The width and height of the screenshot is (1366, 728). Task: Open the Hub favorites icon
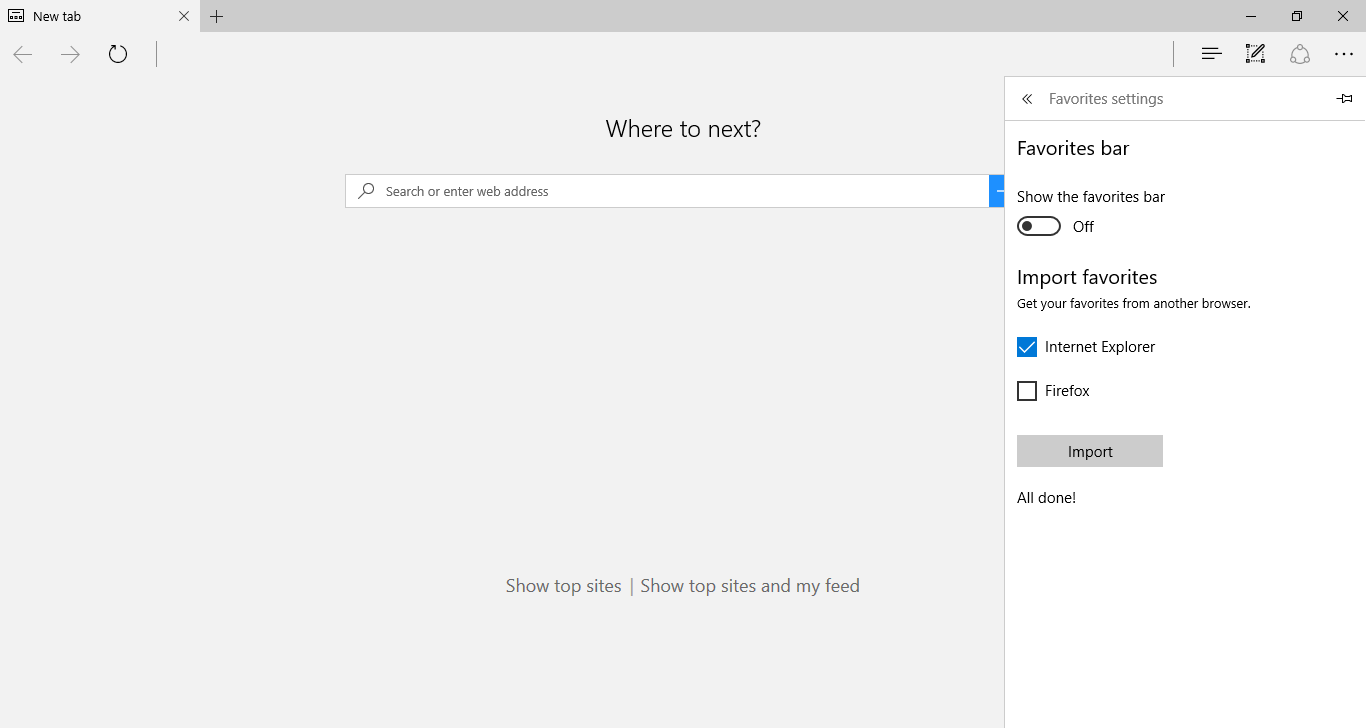(1211, 54)
